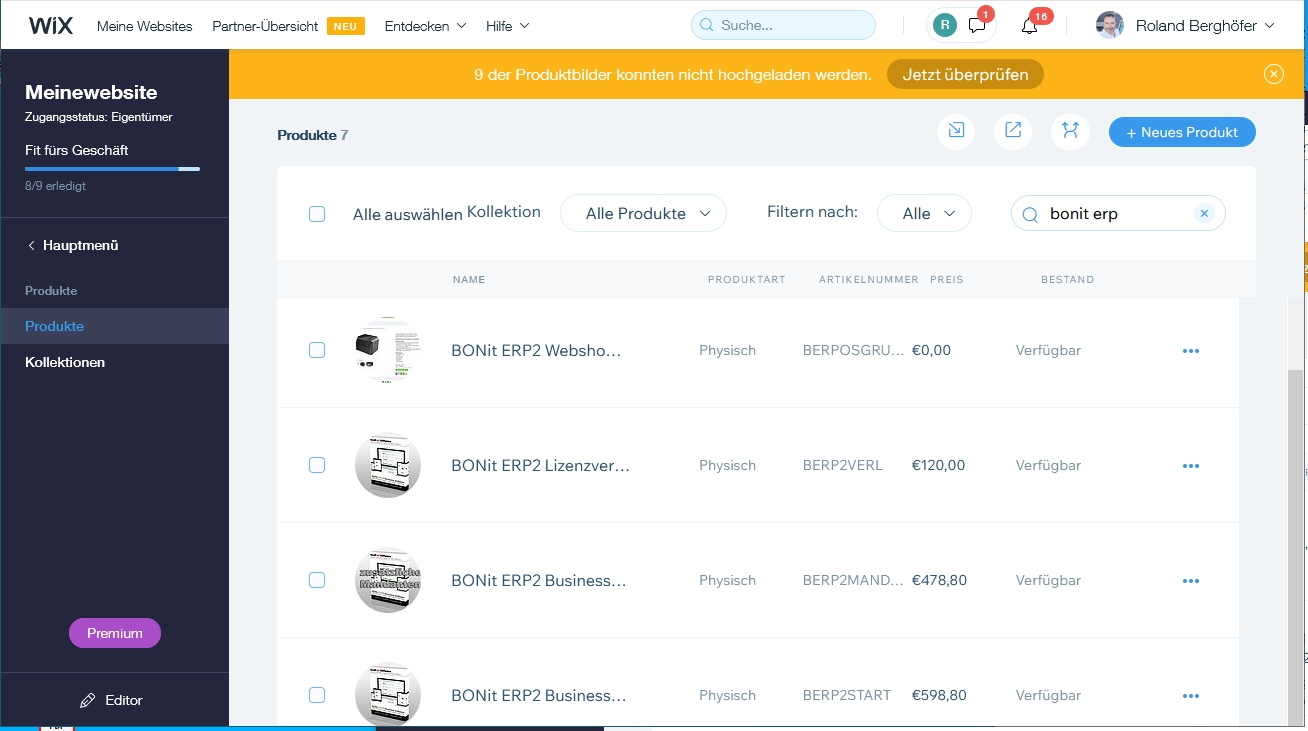Click the magnifier in the product search field

[1029, 214]
